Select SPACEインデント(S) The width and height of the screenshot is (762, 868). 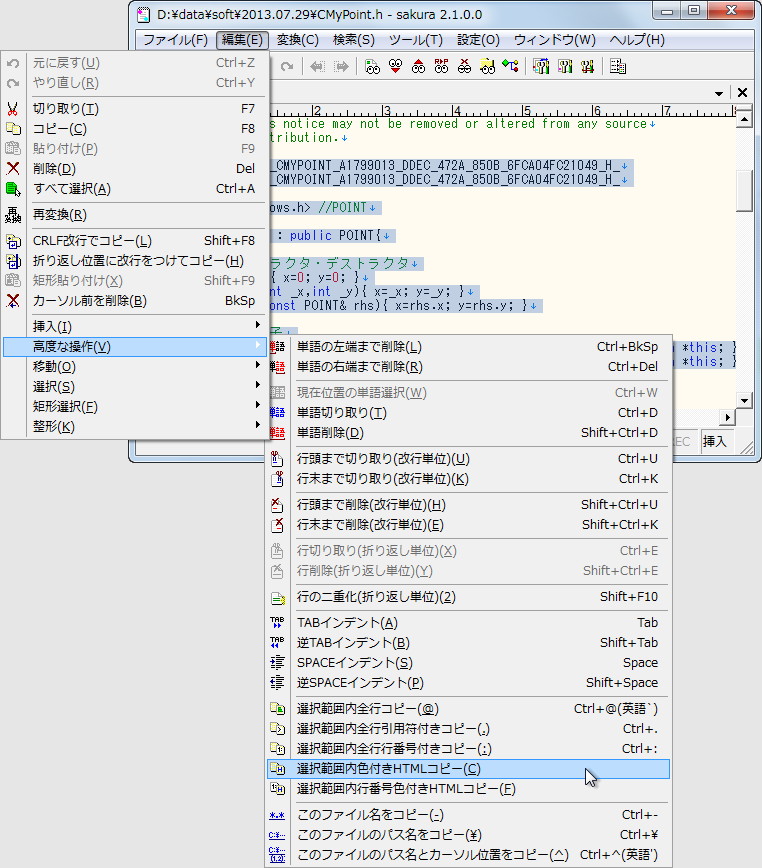(468, 662)
